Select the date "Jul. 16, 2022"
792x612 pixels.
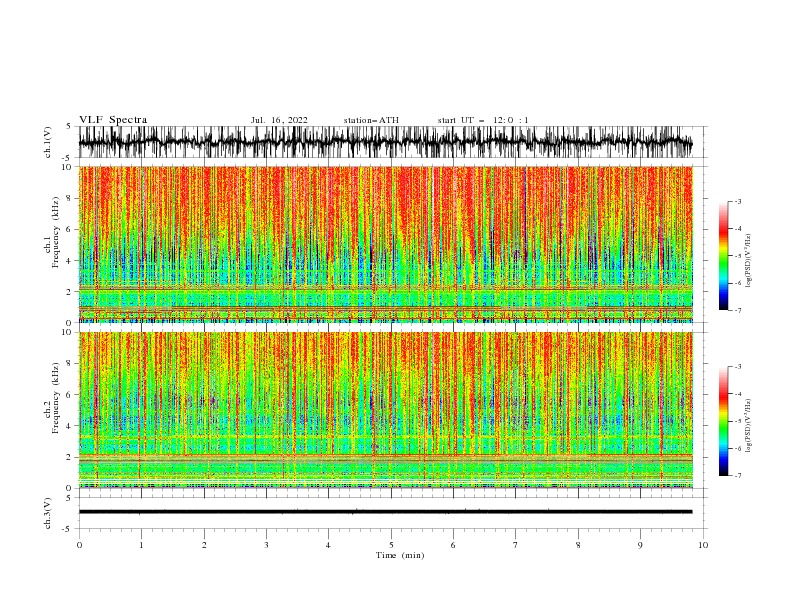point(279,120)
